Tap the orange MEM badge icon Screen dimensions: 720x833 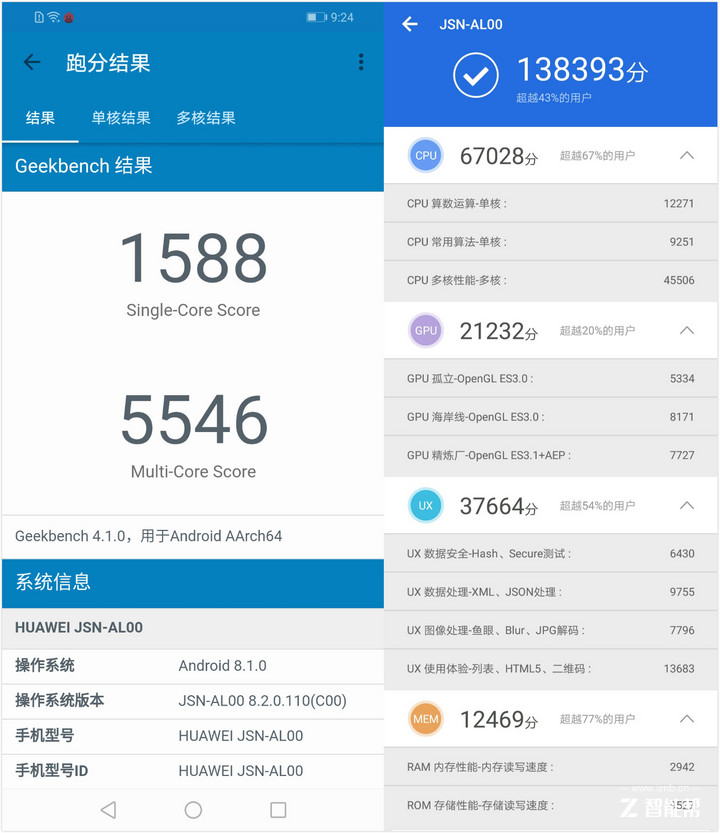coord(426,719)
